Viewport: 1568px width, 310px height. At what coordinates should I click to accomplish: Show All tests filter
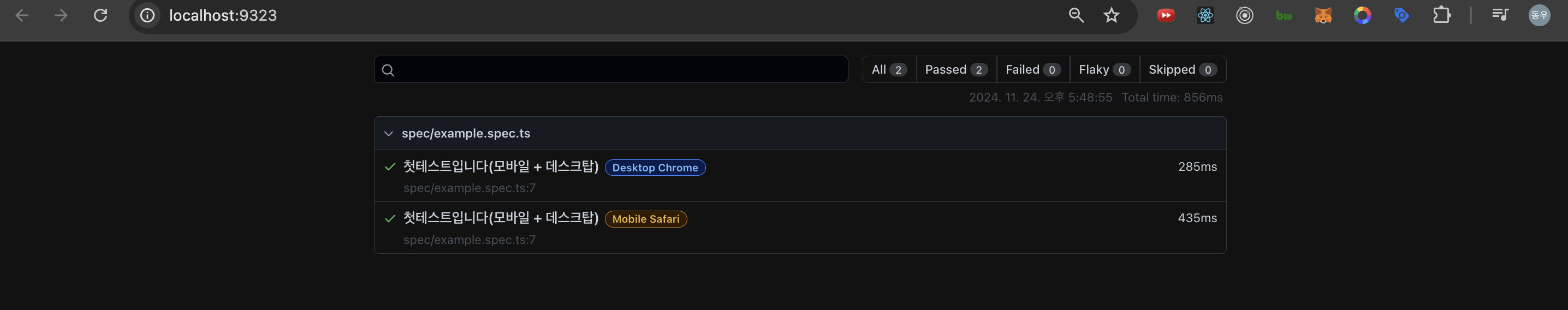pyautogui.click(x=889, y=69)
